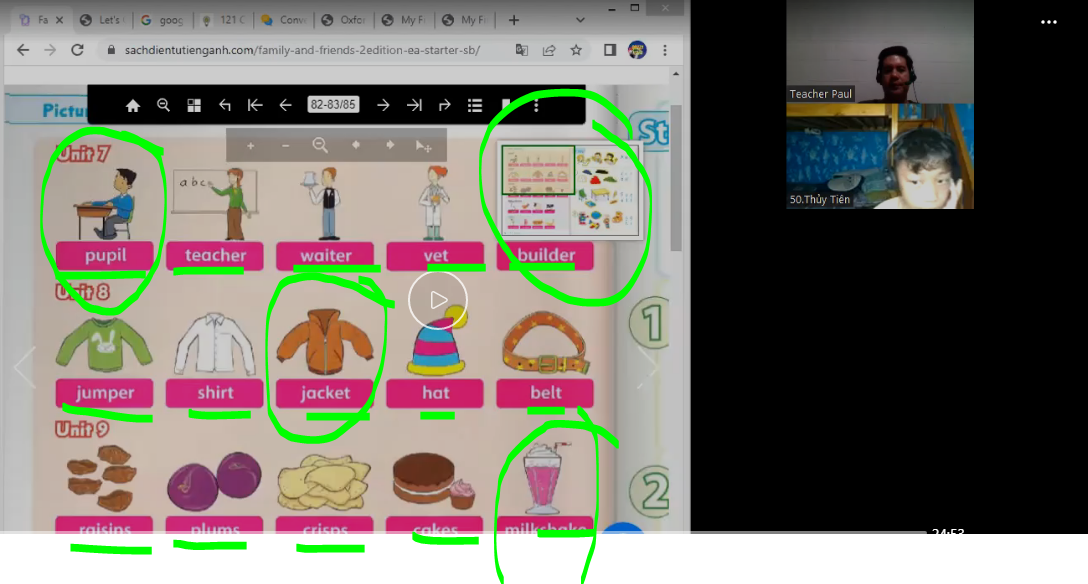Close the active 'Fa' browser tab
This screenshot has height=584, width=1088.
click(x=60, y=20)
